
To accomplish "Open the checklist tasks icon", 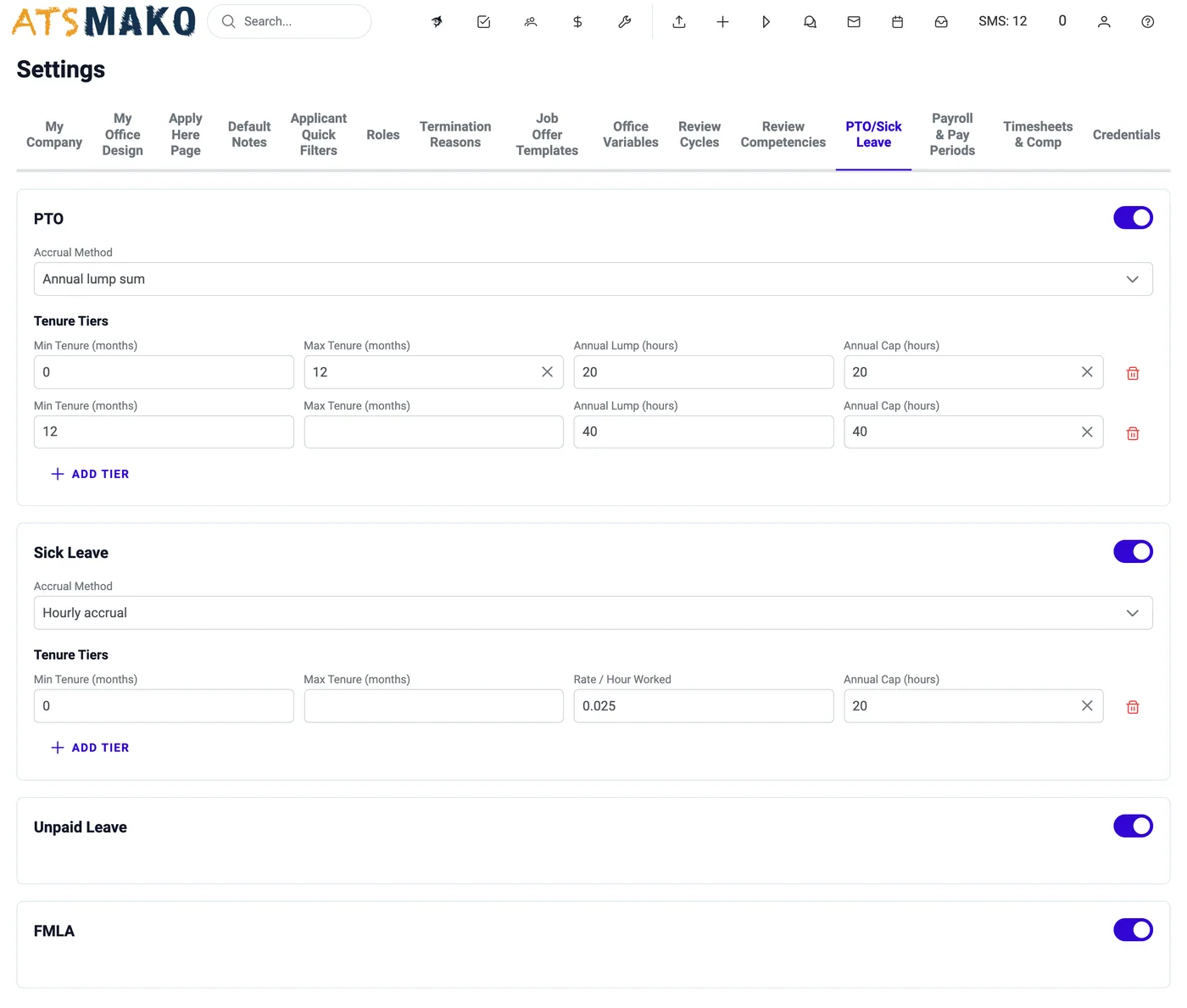I will click(483, 22).
